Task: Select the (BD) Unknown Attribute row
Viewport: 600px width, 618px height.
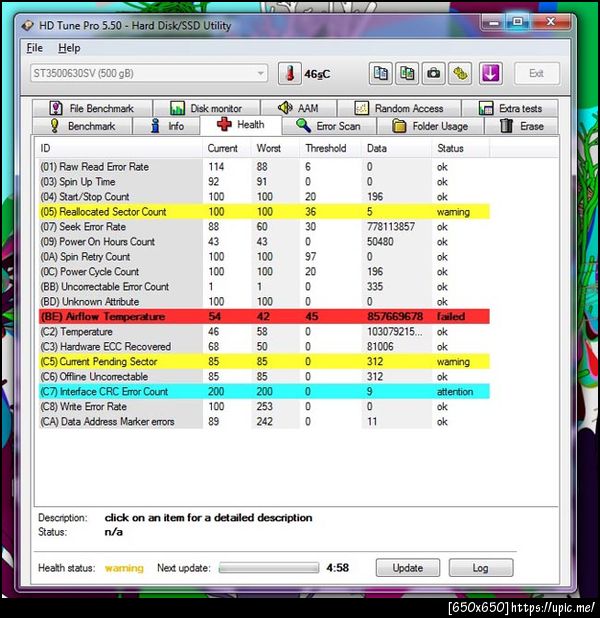Action: (264, 302)
